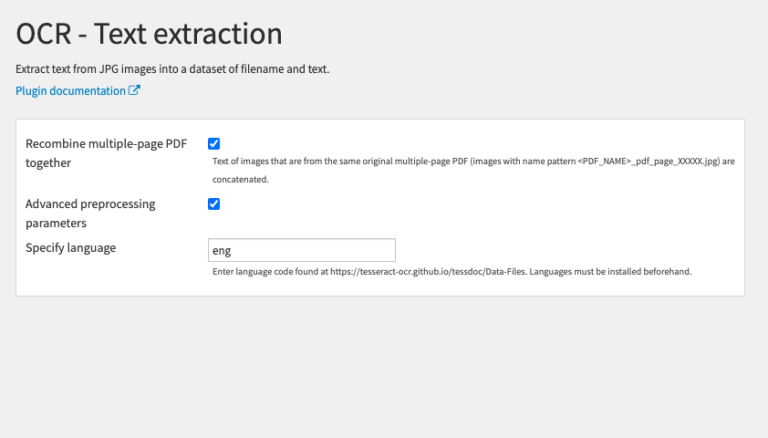Click the 'Enter language code found at' hint
768x438 pixels.
tap(270, 271)
